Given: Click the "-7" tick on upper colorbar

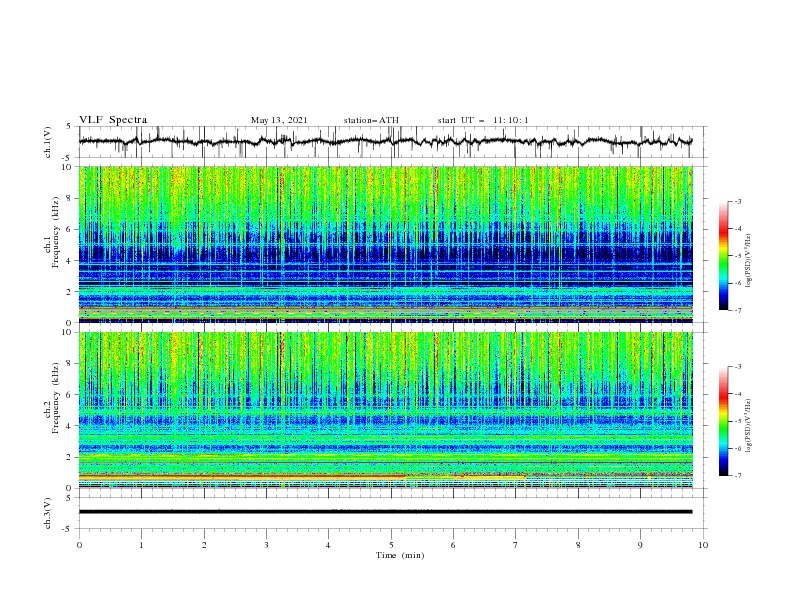Looking at the screenshot, I should (x=738, y=310).
